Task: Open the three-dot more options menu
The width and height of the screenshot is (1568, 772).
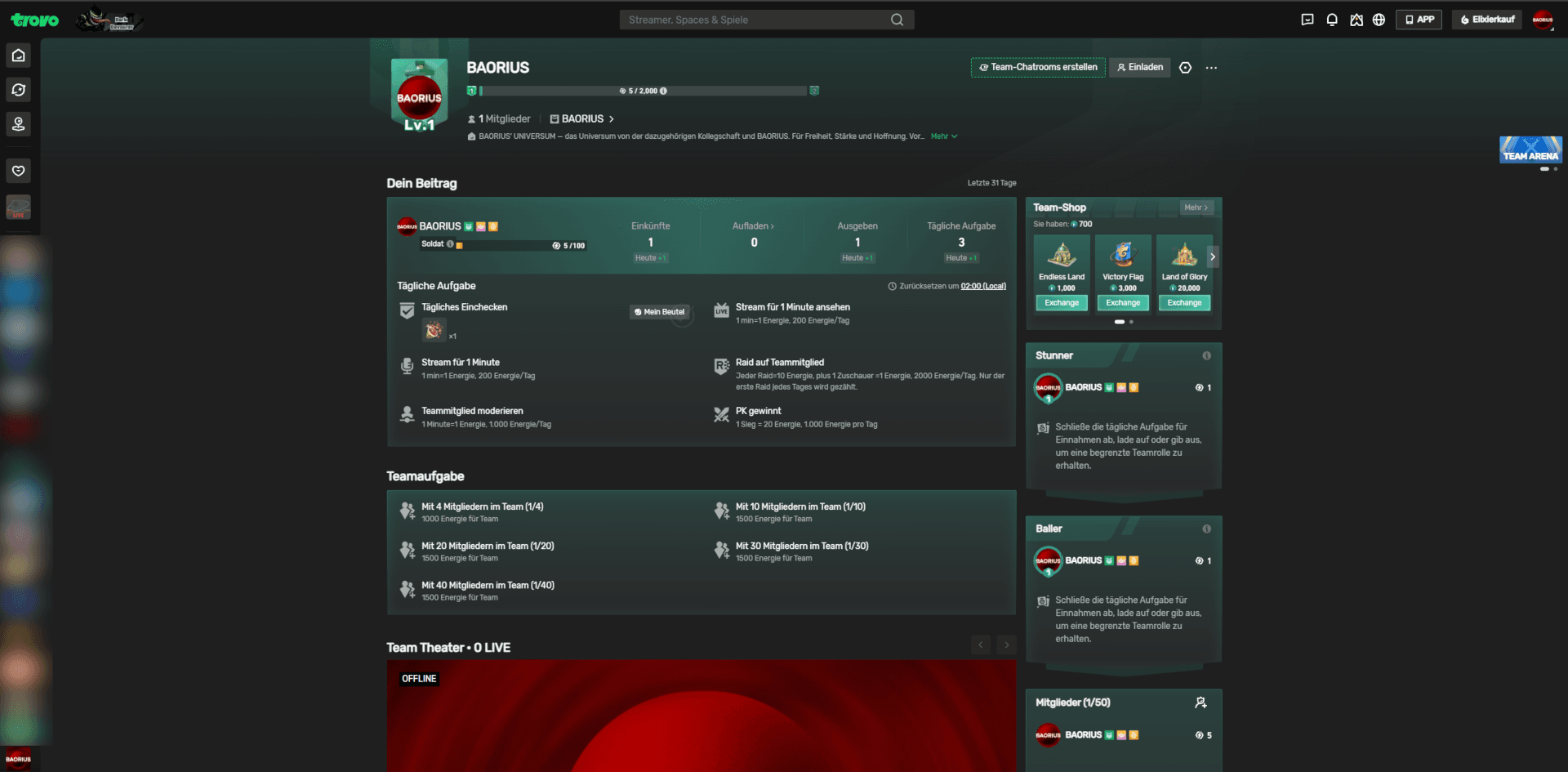Action: pos(1211,68)
